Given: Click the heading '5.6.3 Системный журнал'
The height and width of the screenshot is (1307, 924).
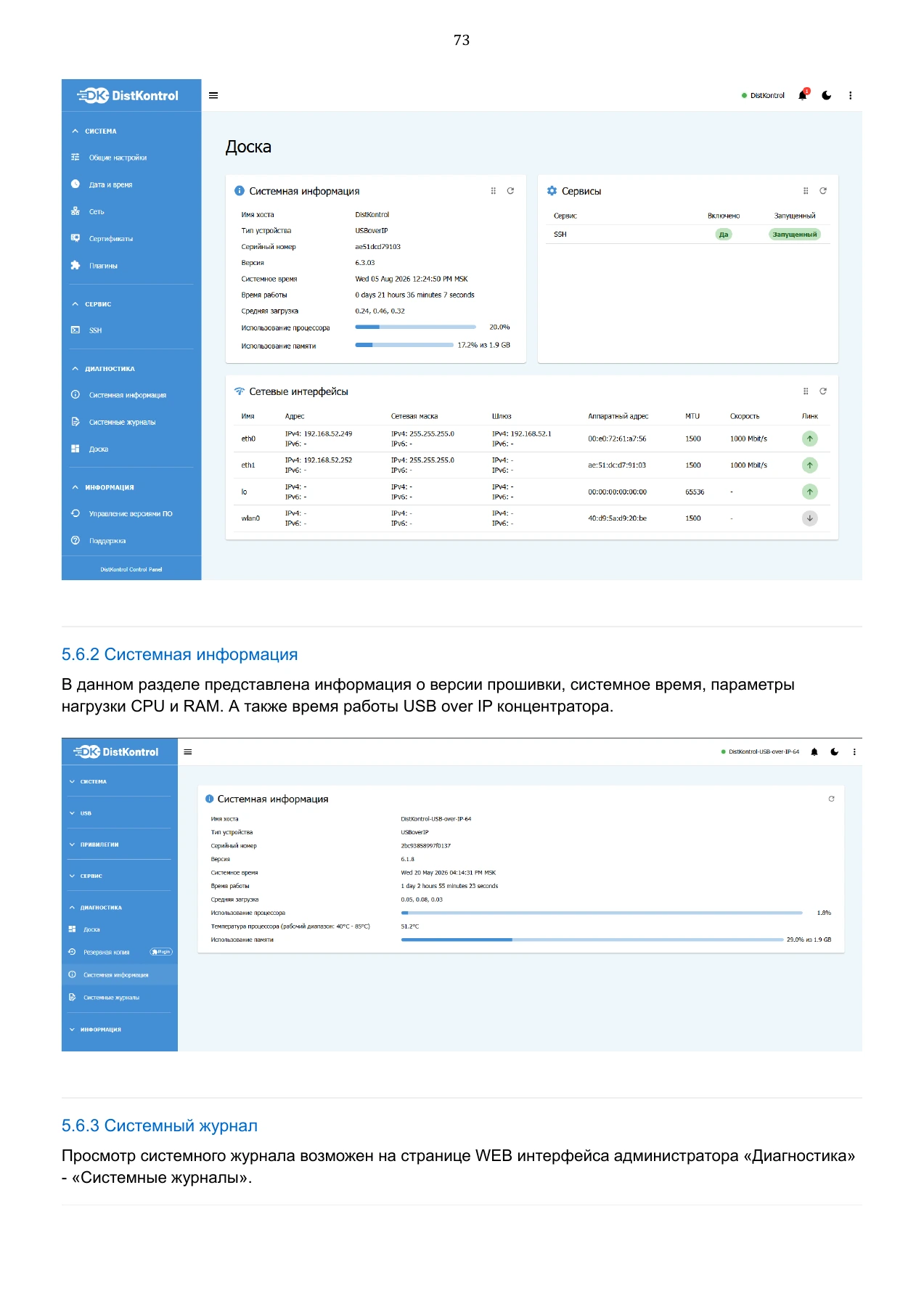Looking at the screenshot, I should [x=160, y=1125].
